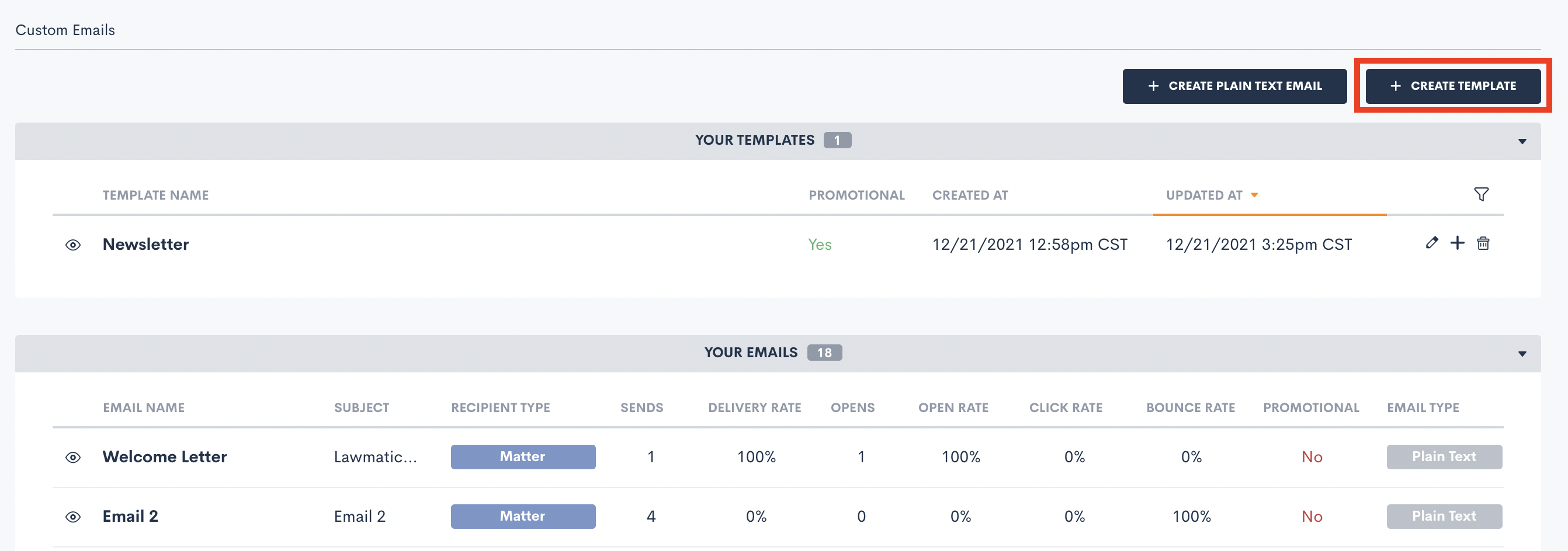This screenshot has width=1568, height=551.
Task: Click Yes under the Promotional column
Action: click(x=820, y=244)
